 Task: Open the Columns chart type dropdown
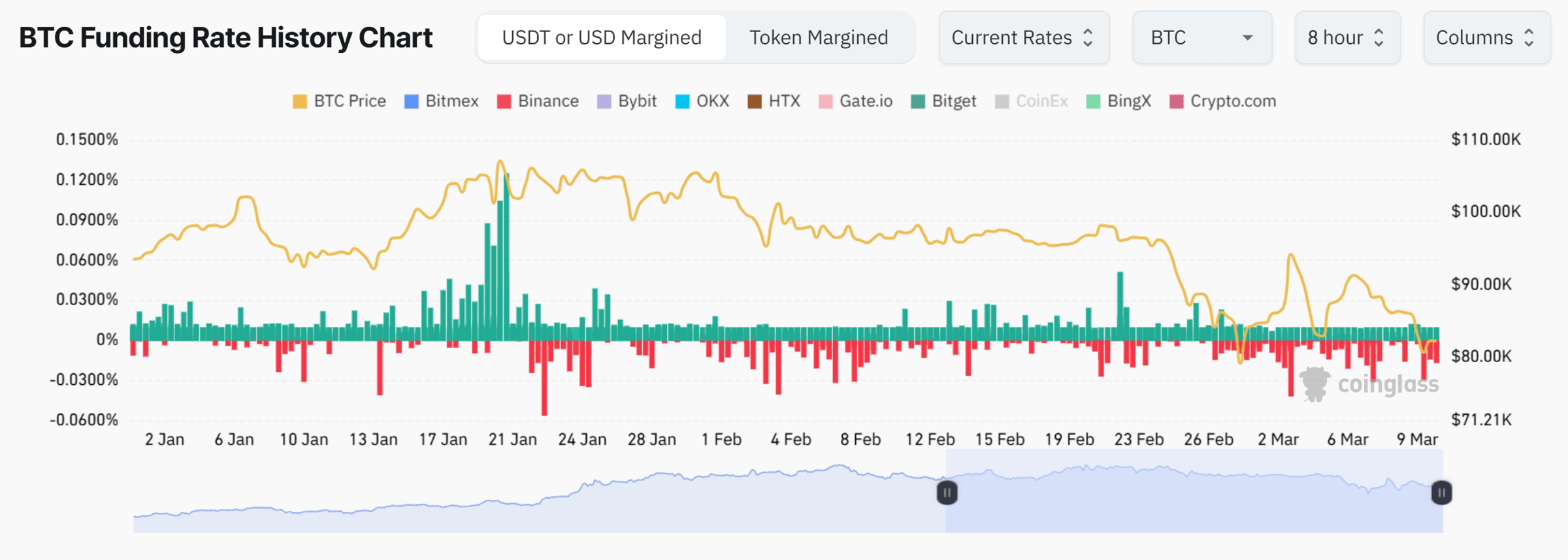point(1486,37)
